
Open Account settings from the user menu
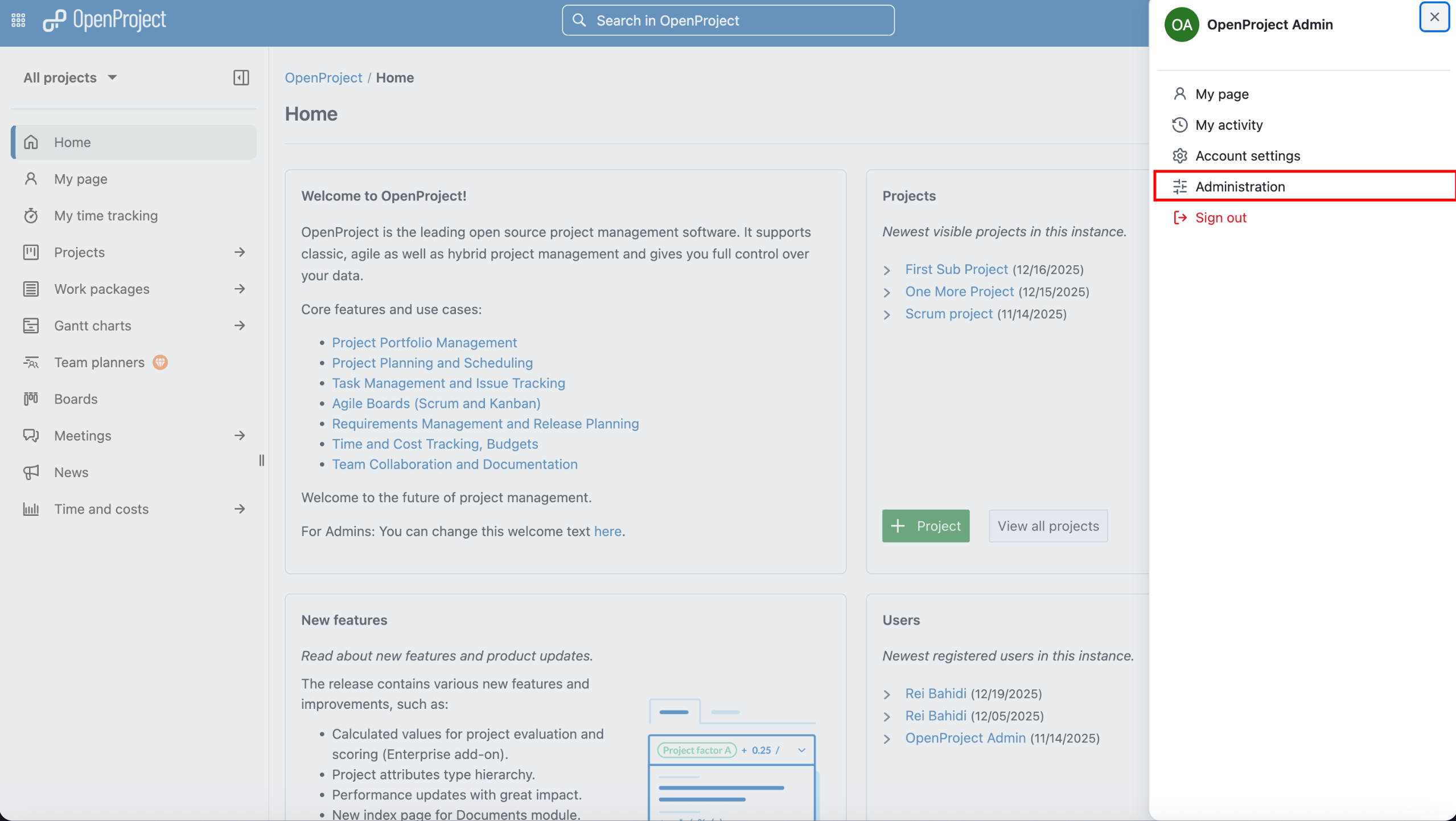click(1303, 156)
